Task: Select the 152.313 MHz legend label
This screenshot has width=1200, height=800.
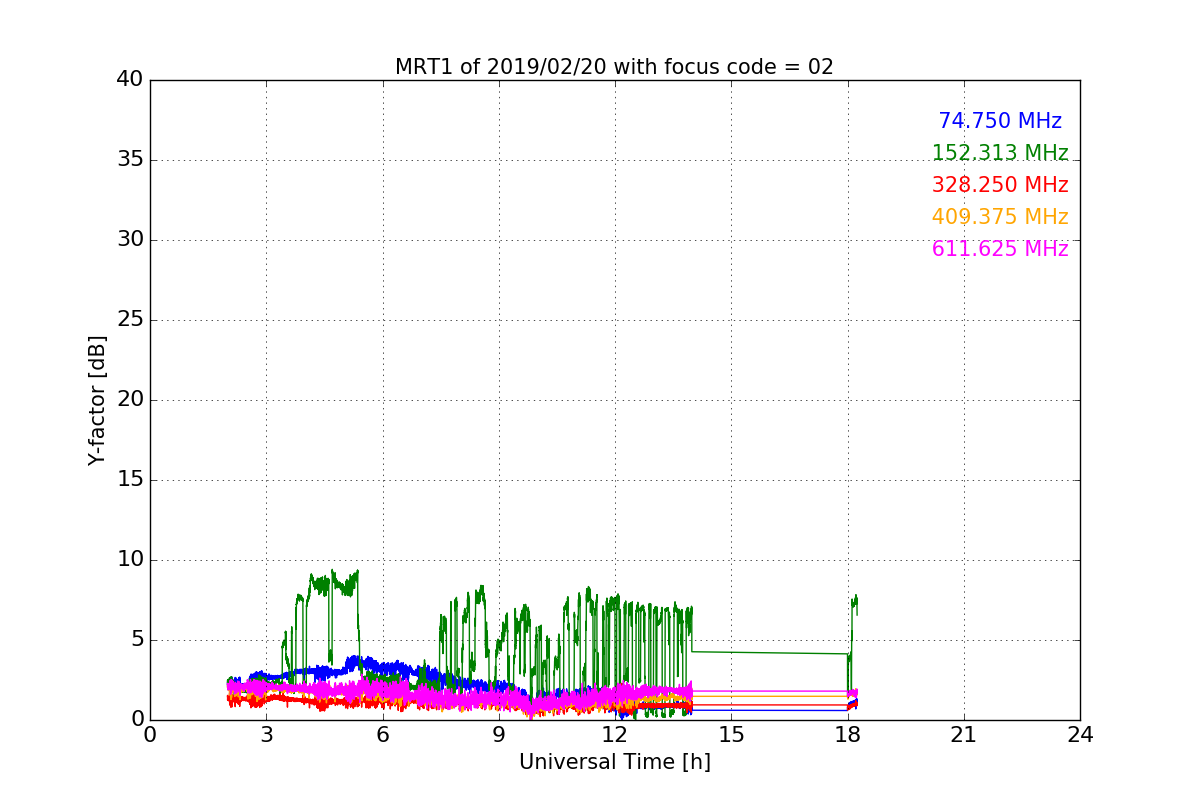Action: pos(1000,153)
